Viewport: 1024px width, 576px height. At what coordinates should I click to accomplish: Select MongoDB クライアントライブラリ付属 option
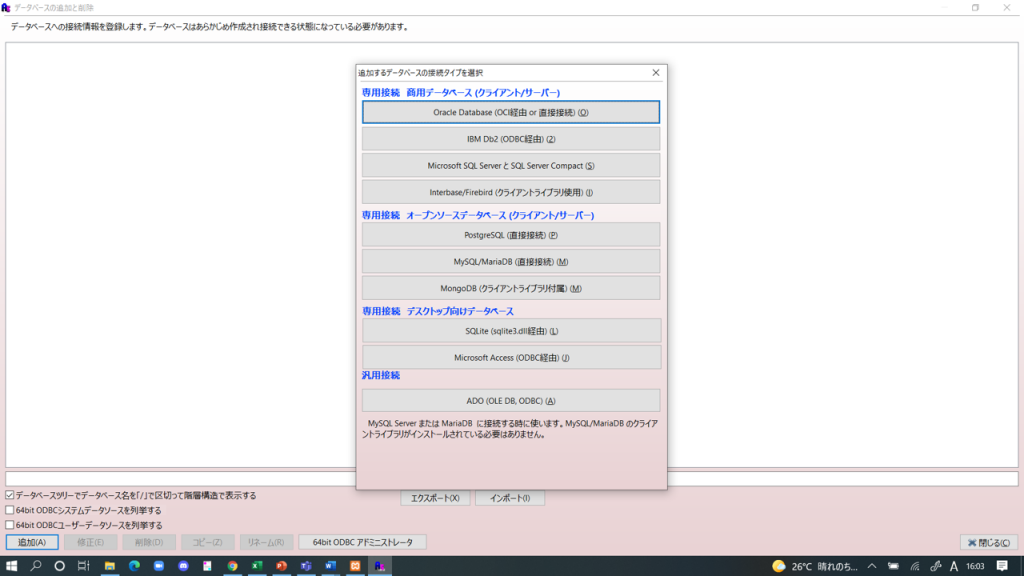point(511,287)
